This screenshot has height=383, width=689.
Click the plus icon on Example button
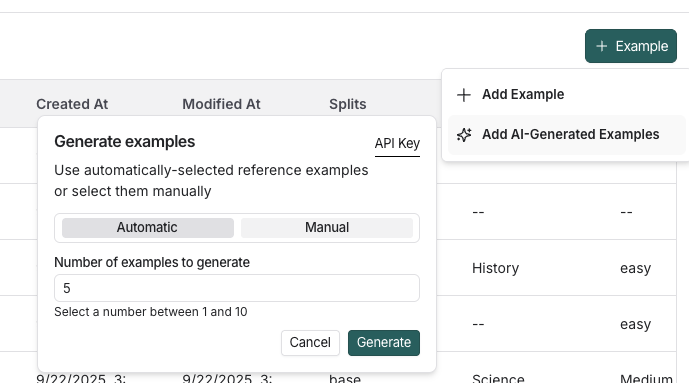click(x=602, y=46)
